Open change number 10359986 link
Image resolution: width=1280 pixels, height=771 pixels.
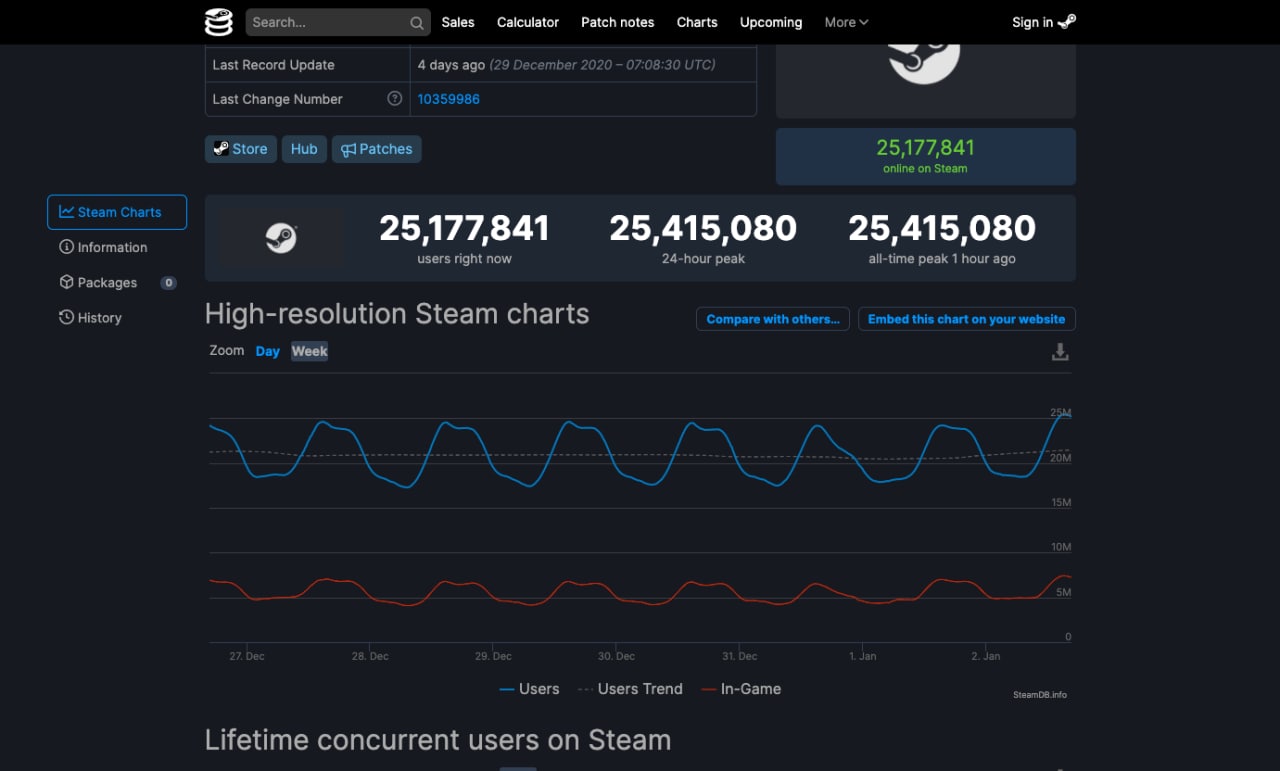pyautogui.click(x=449, y=99)
